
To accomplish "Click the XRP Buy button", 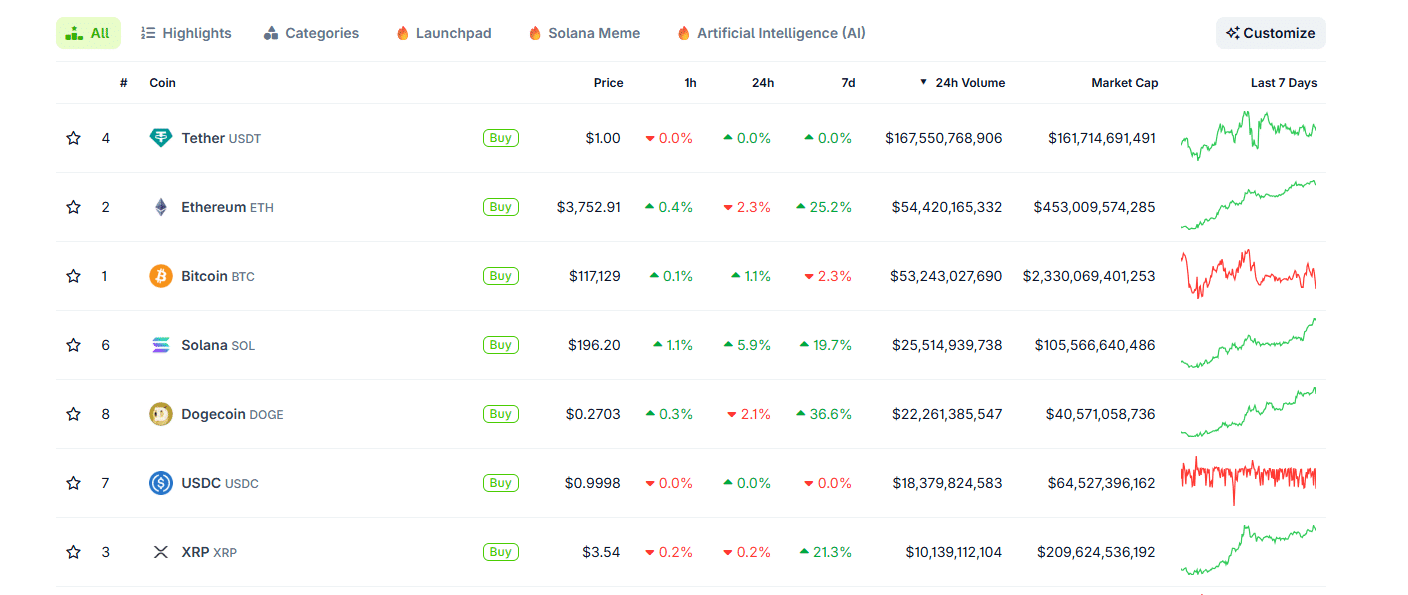I will 501,552.
